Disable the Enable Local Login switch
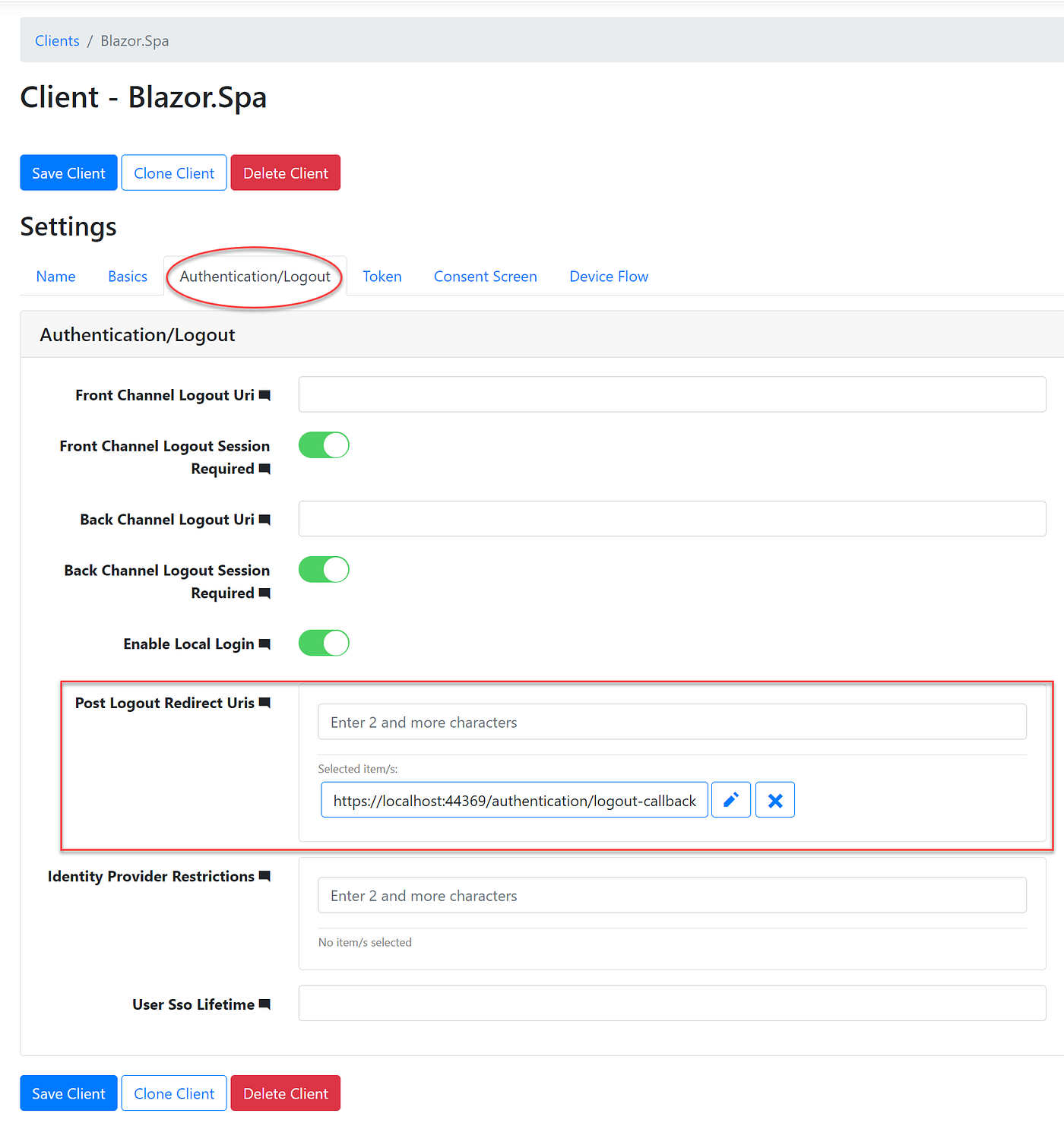This screenshot has height=1126, width=1064. coord(324,643)
